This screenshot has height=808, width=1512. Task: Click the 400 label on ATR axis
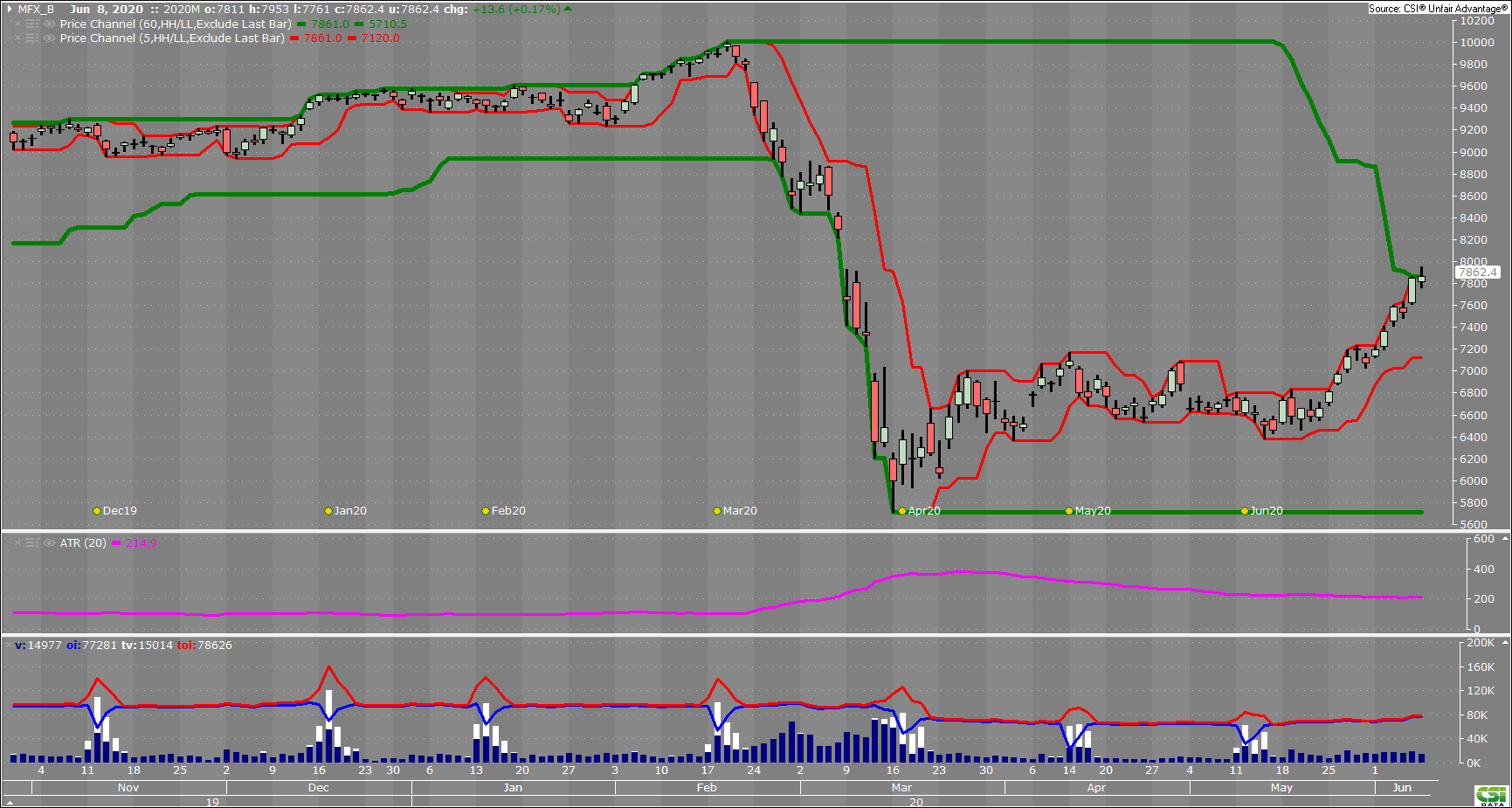click(x=1483, y=570)
